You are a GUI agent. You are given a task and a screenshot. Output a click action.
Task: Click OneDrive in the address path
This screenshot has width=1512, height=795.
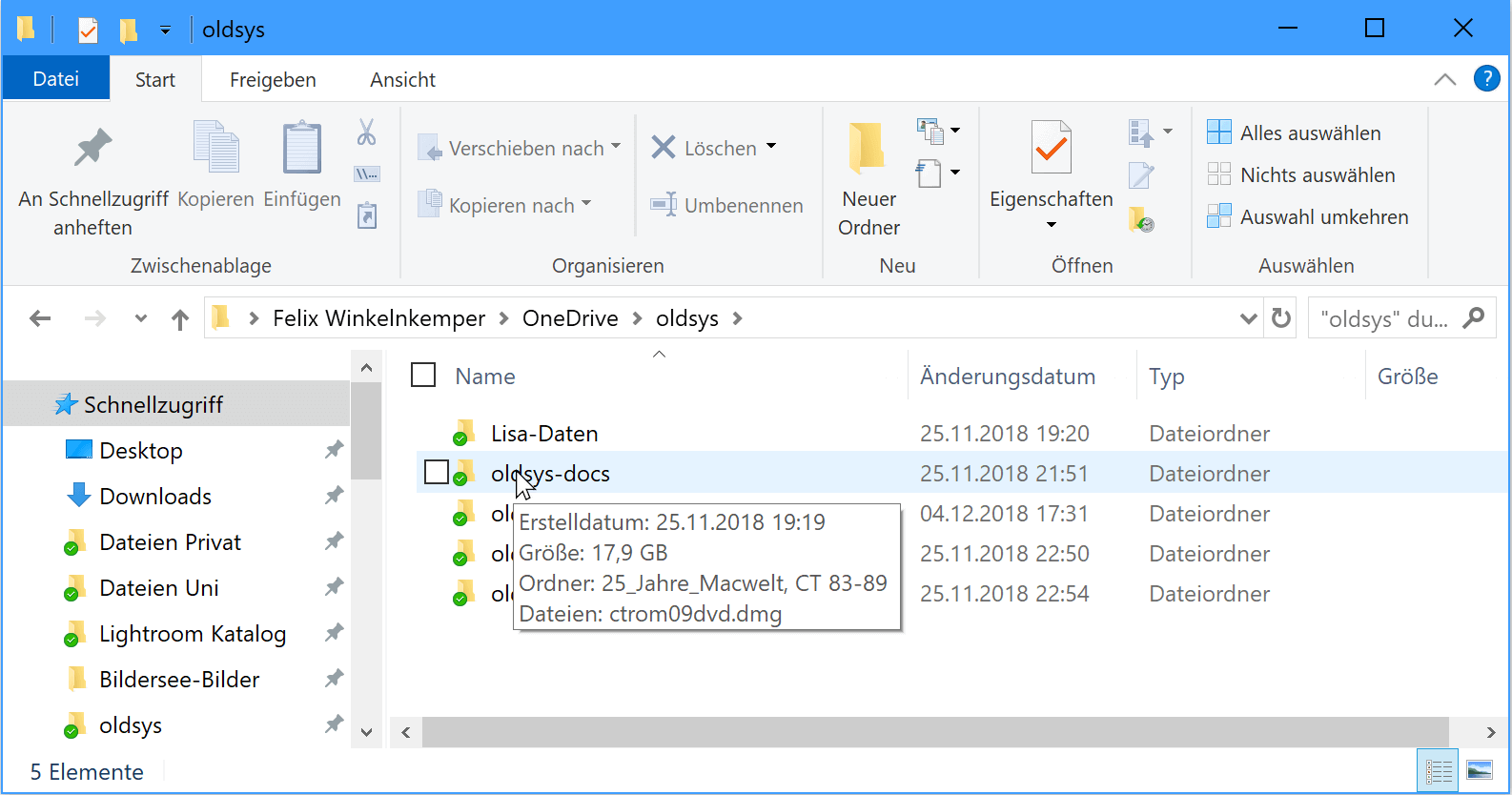click(570, 318)
